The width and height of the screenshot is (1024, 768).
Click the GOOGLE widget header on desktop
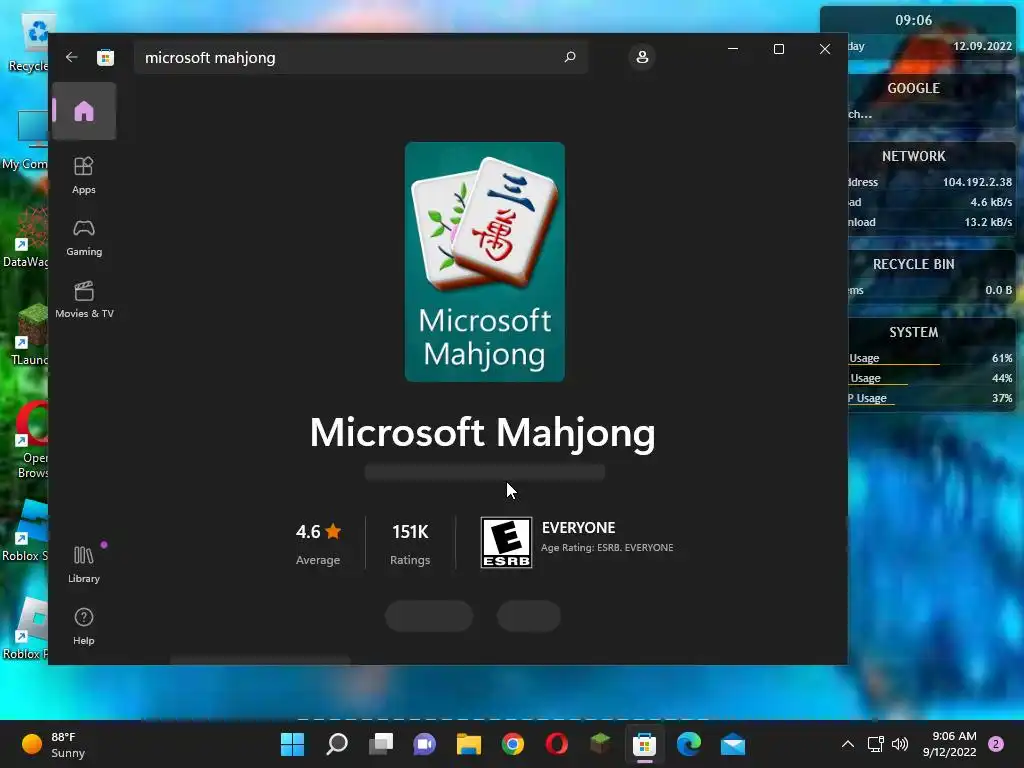pyautogui.click(x=913, y=88)
